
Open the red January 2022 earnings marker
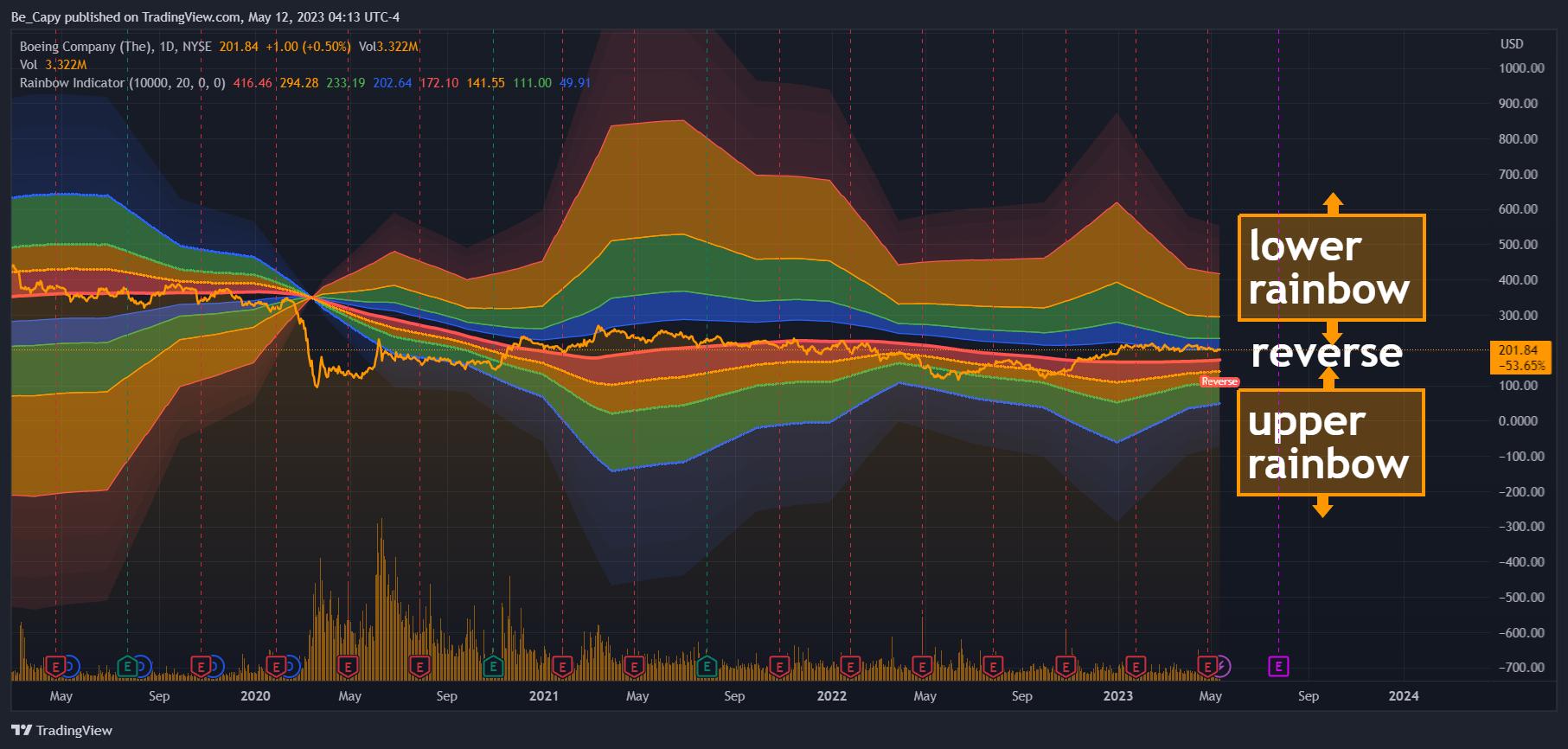850,667
